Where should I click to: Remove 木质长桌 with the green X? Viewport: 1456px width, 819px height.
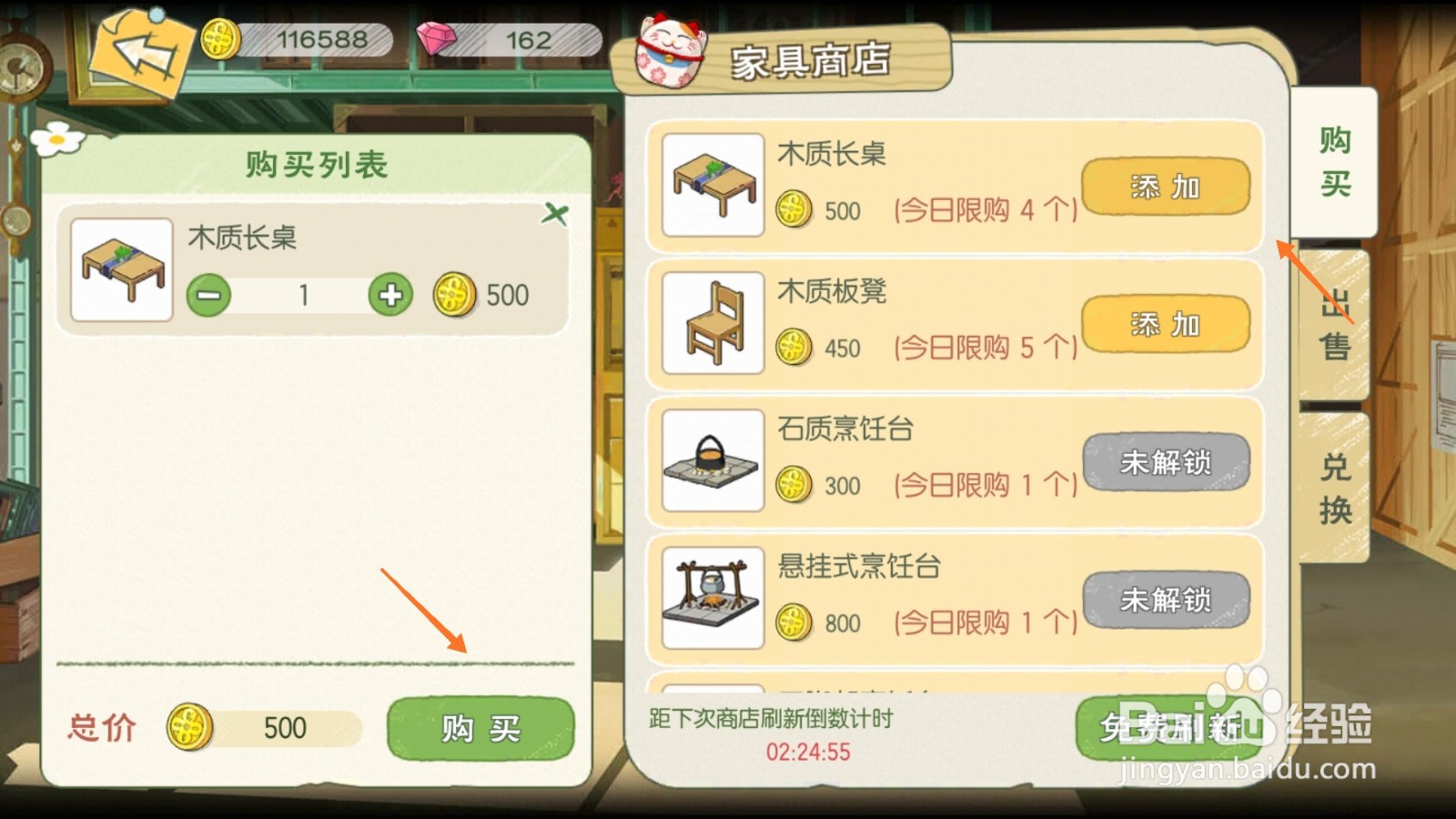coord(554,215)
